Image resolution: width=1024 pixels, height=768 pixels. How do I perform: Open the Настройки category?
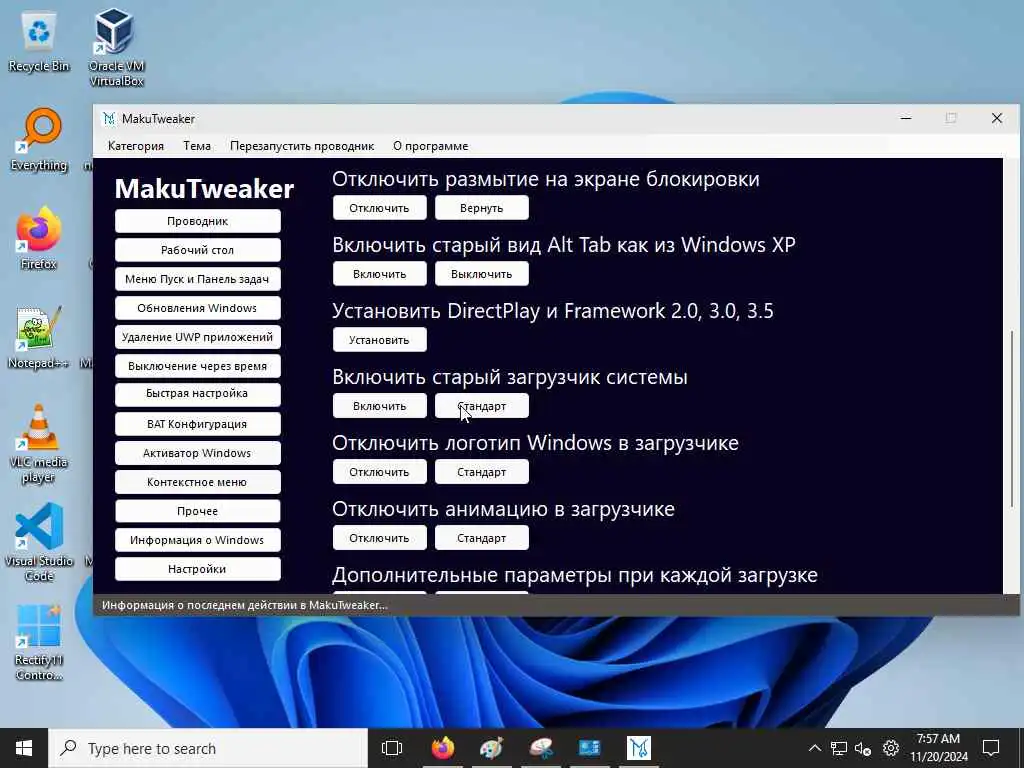pos(198,569)
